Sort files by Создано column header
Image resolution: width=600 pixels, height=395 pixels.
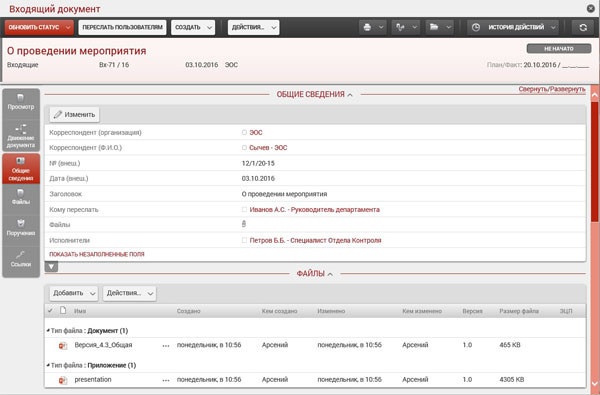189,311
